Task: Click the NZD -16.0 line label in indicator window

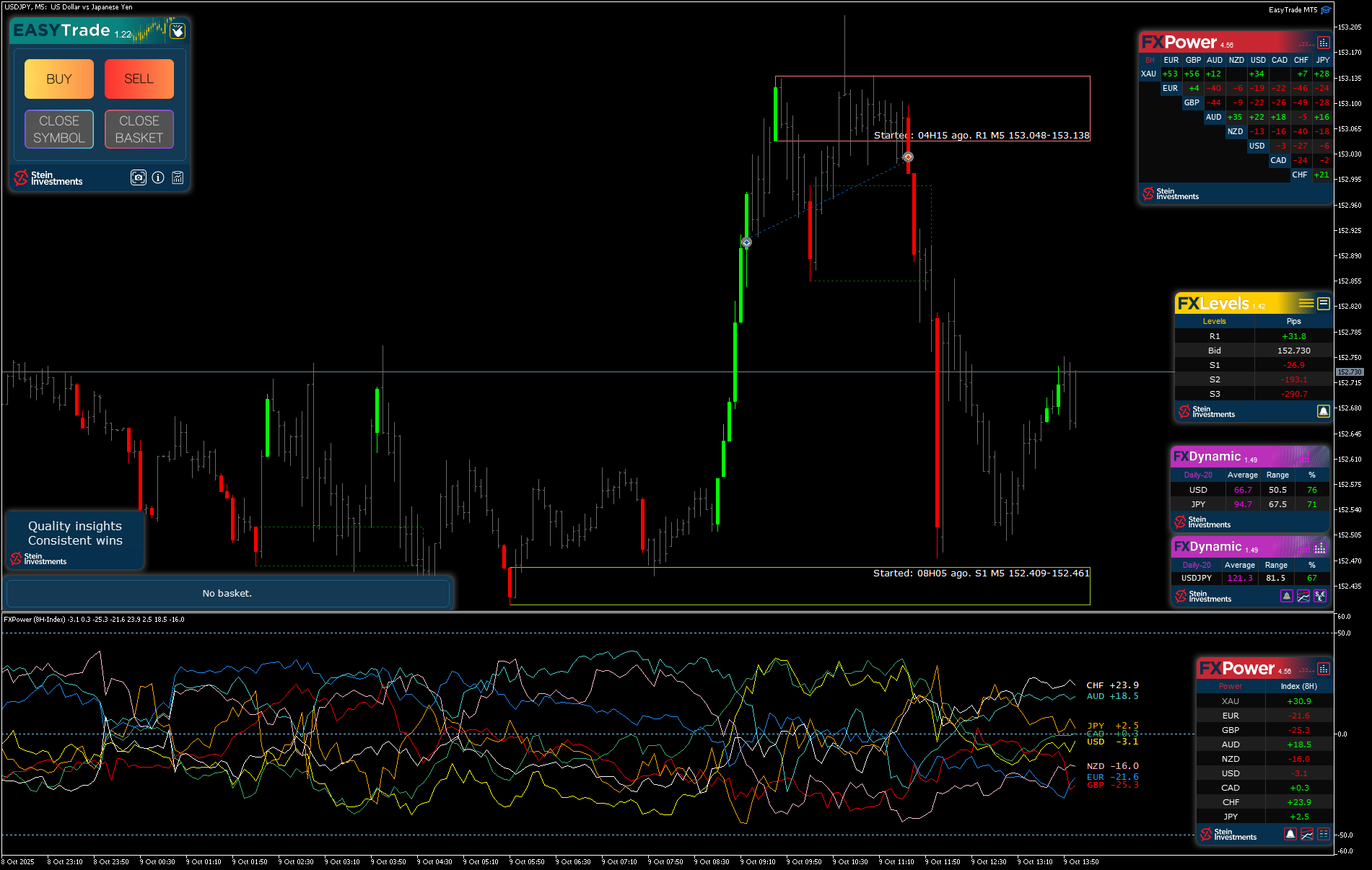Action: pyautogui.click(x=1112, y=766)
